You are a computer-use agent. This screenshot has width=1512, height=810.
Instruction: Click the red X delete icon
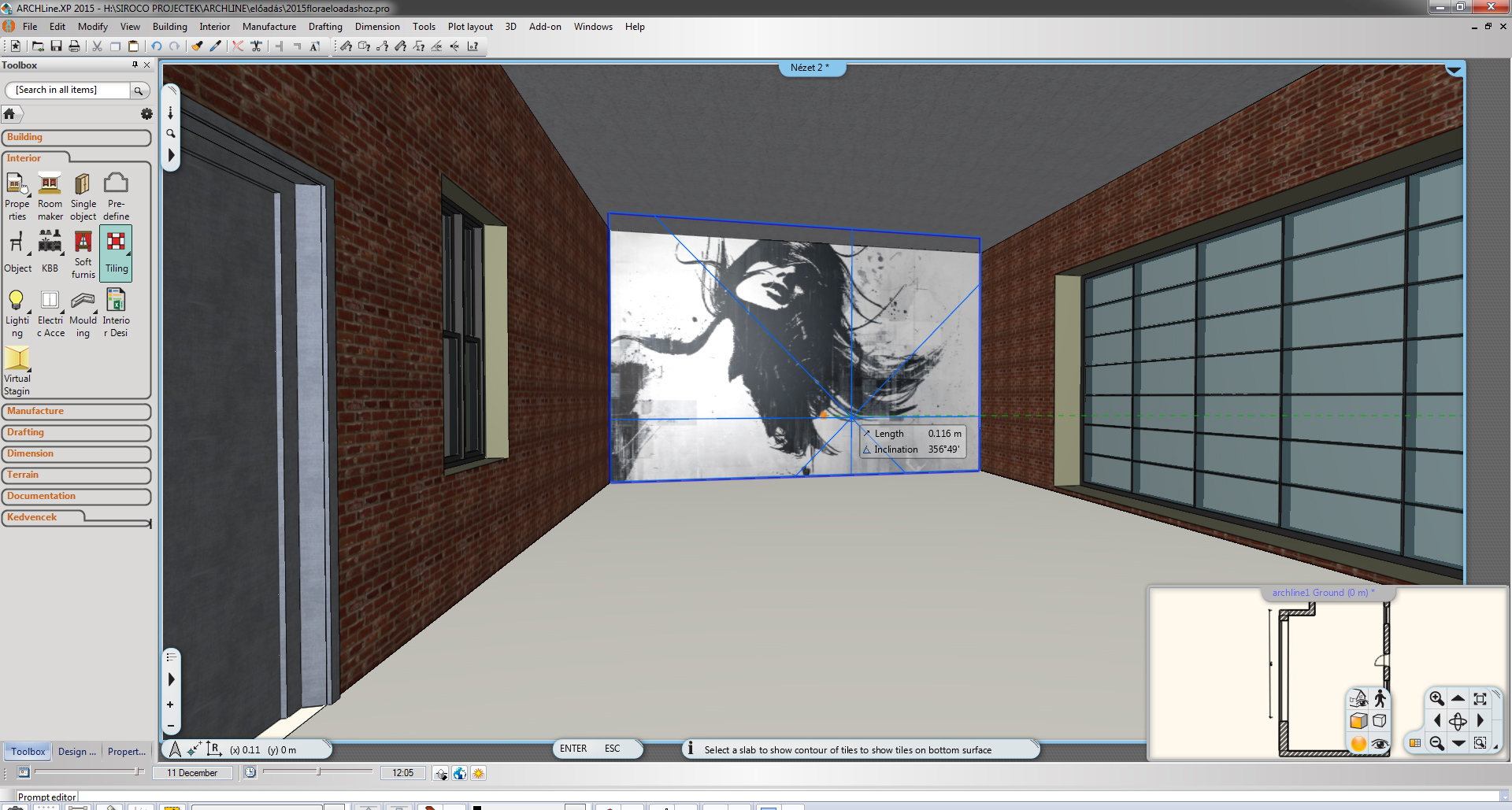(237, 46)
